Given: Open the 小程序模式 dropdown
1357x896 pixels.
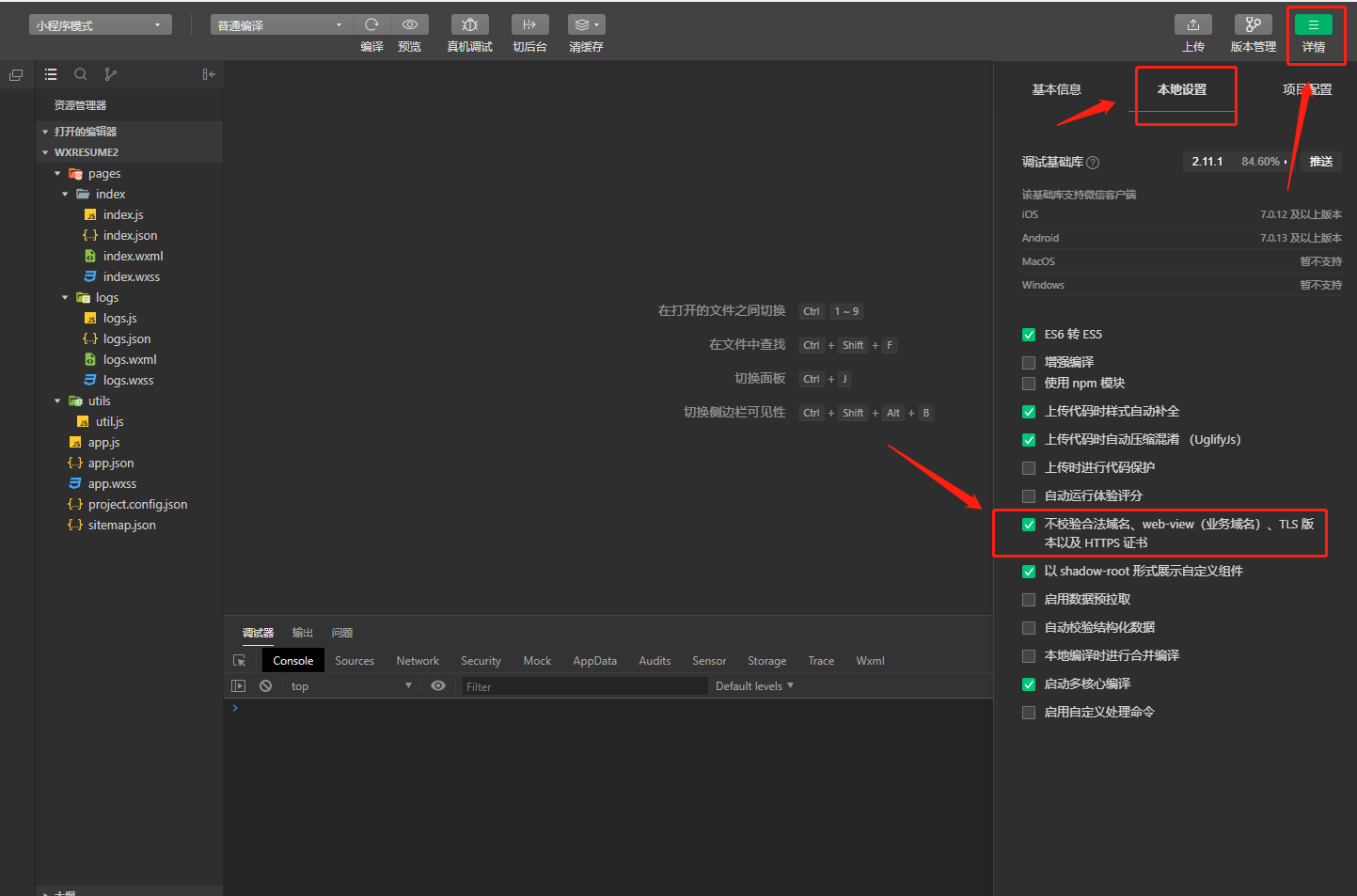Looking at the screenshot, I should (x=100, y=25).
